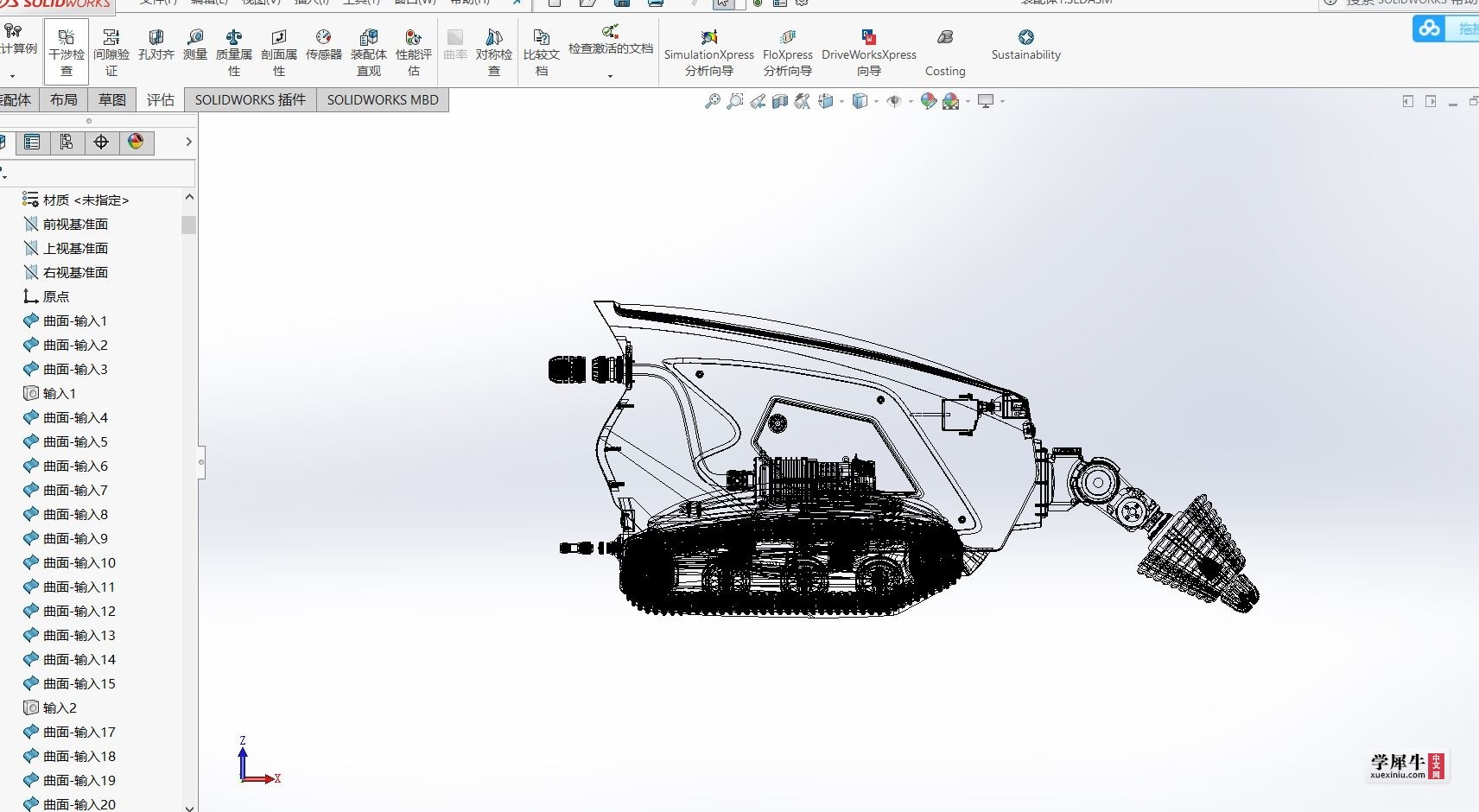Open 剖面属性 section properties
This screenshot has height=812, width=1479.
click(279, 52)
